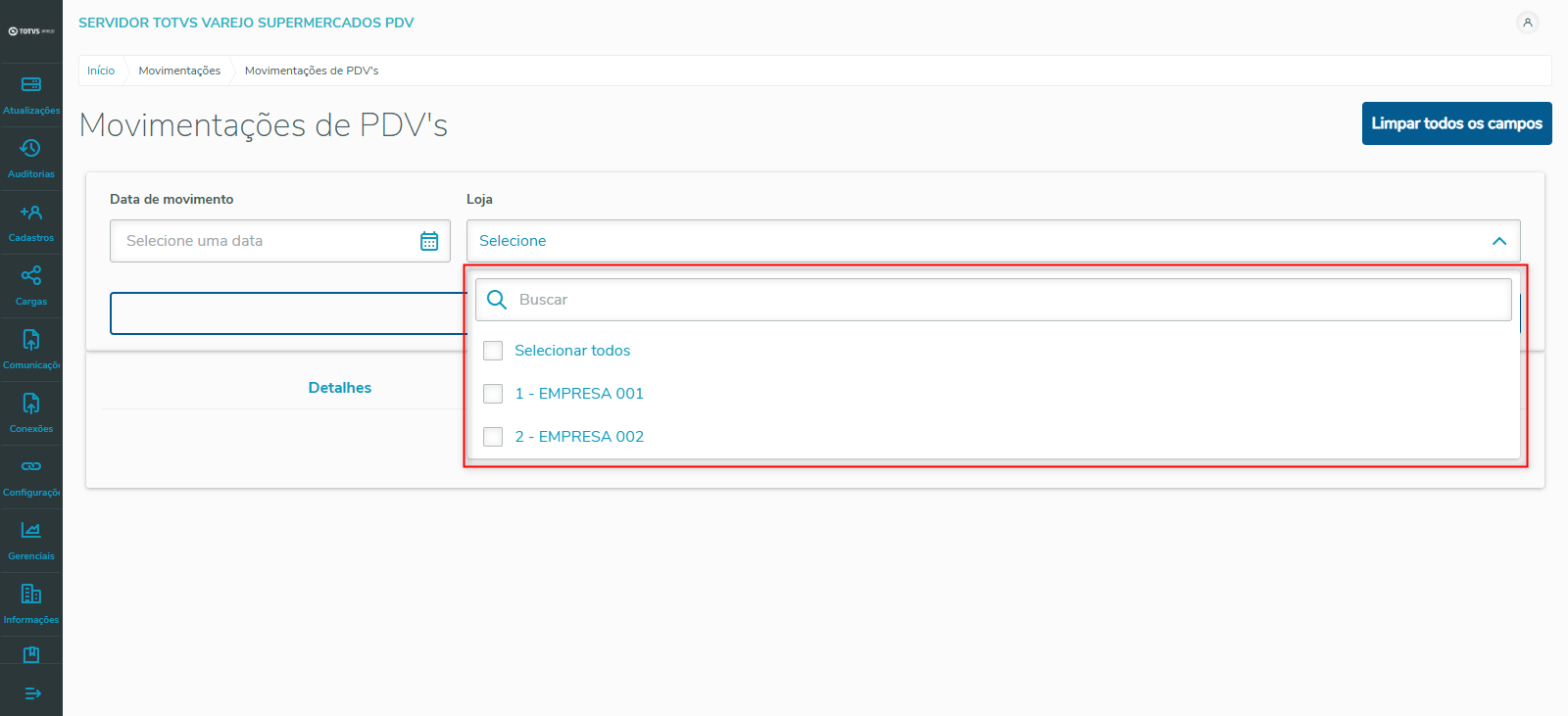Open the Configurações link icon

(31, 466)
